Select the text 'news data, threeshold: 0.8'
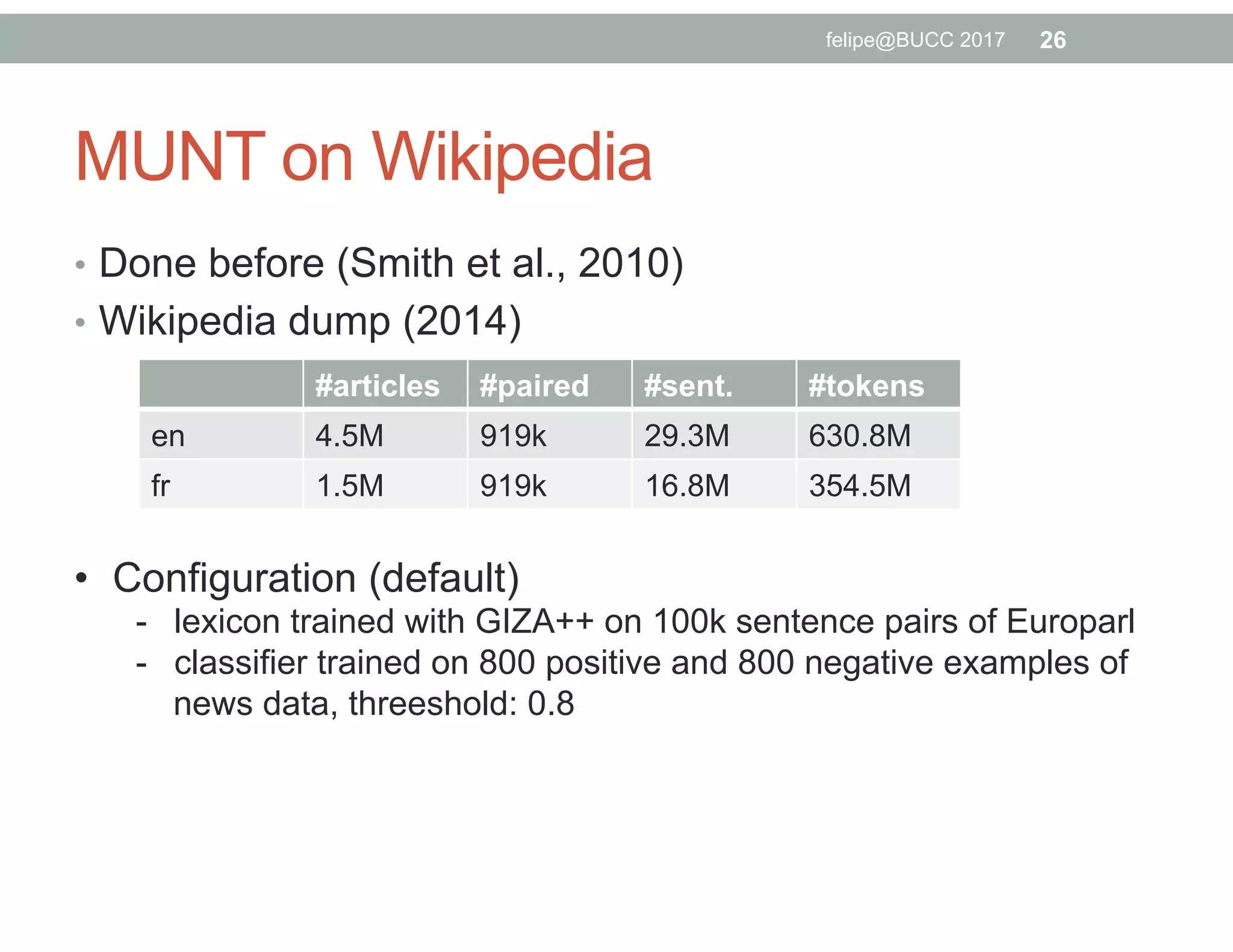This screenshot has width=1233, height=952. [x=374, y=703]
